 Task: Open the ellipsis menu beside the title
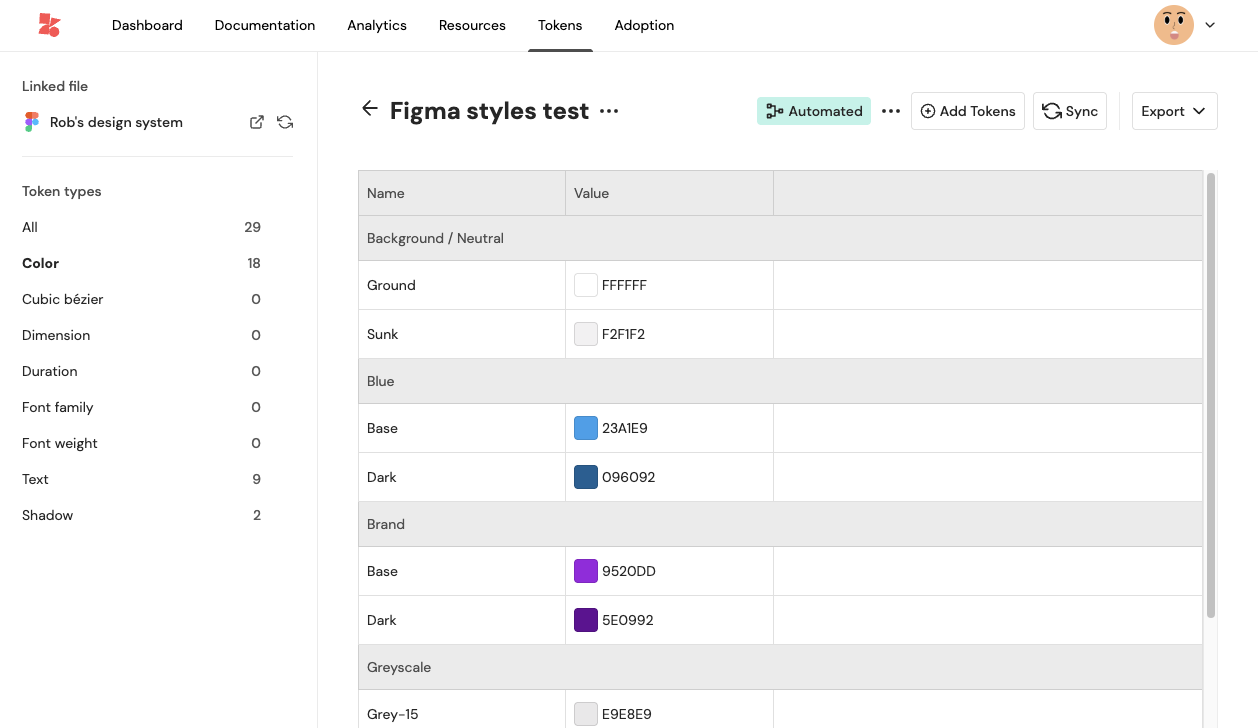pyautogui.click(x=609, y=111)
